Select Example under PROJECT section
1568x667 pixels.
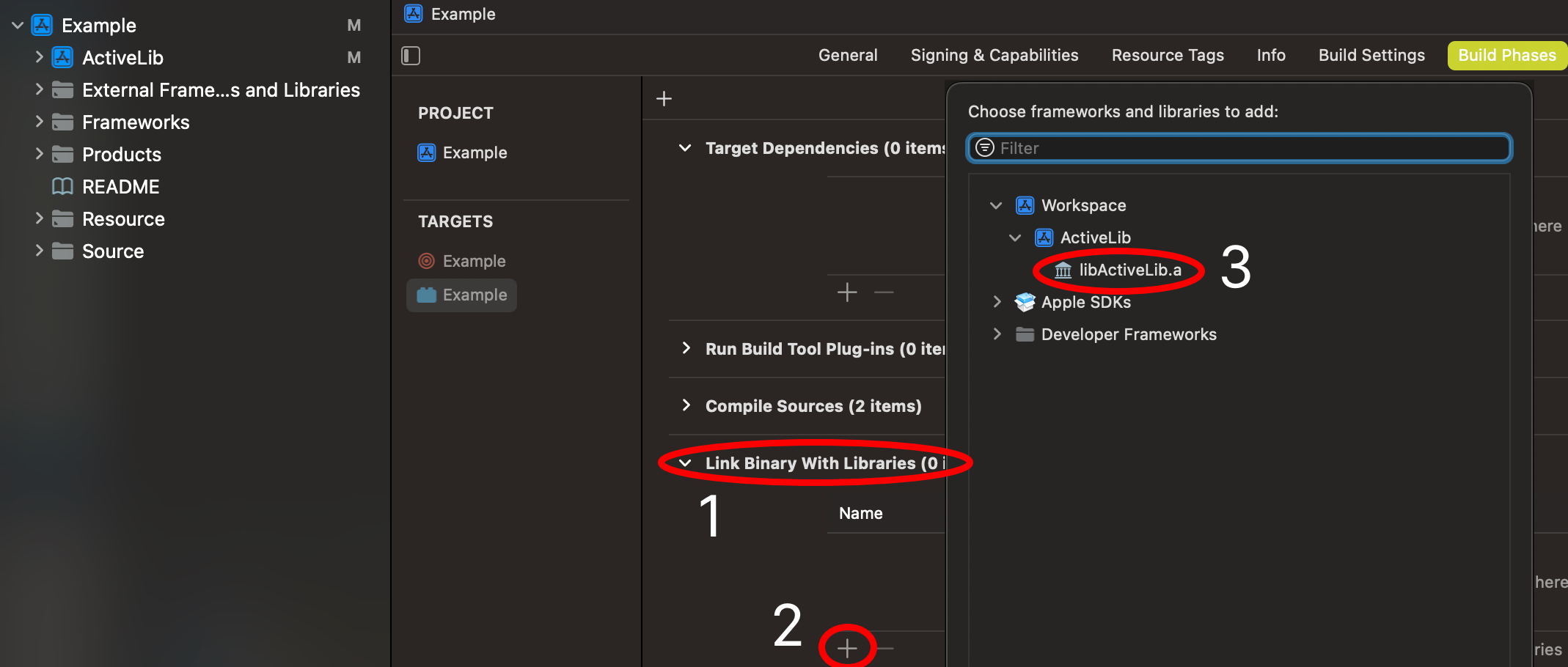pyautogui.click(x=474, y=152)
